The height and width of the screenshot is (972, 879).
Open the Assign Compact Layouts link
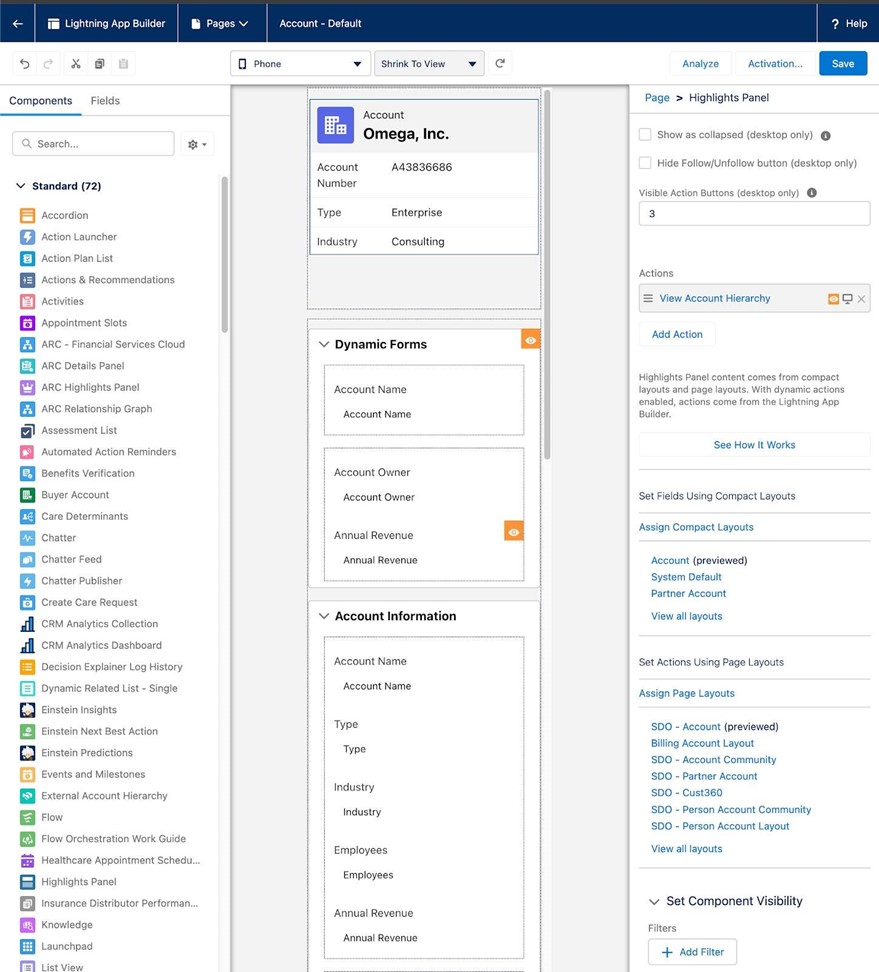pyautogui.click(x=696, y=527)
